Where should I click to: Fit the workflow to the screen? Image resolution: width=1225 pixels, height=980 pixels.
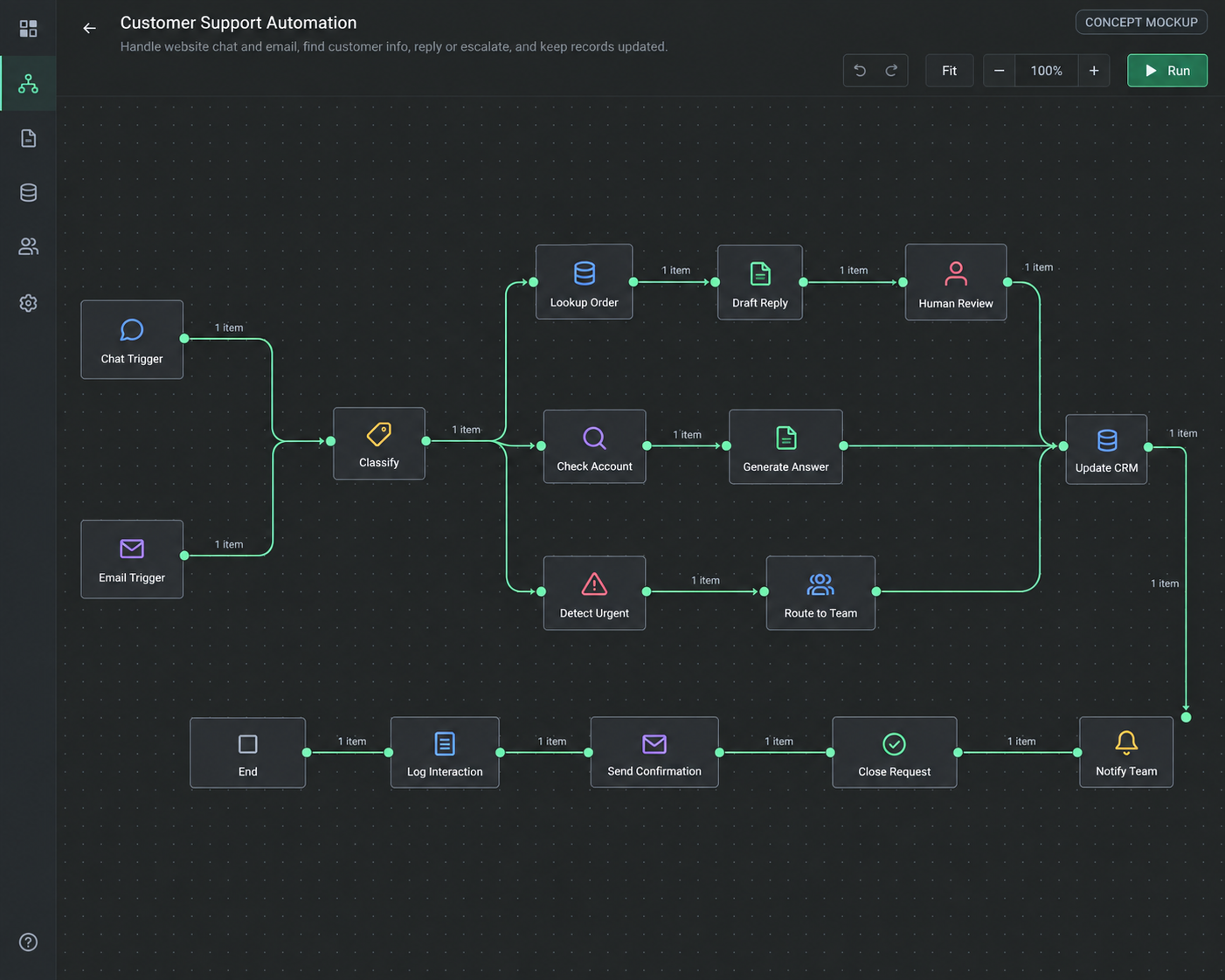(949, 71)
